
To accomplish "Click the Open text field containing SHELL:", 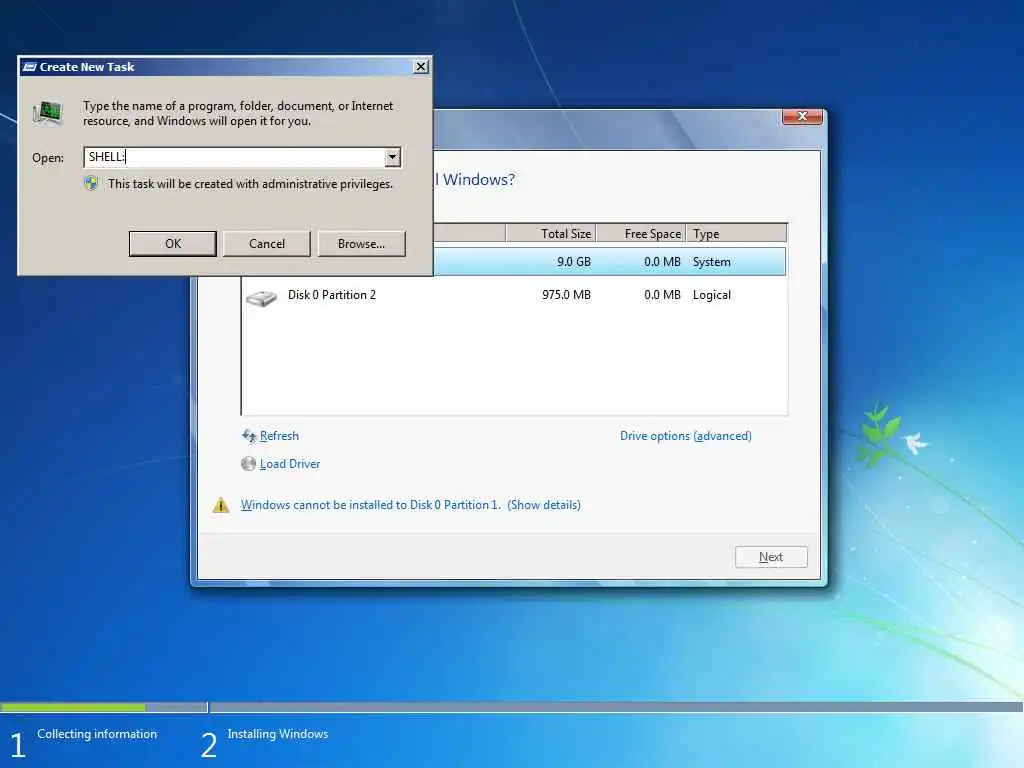I will 234,157.
